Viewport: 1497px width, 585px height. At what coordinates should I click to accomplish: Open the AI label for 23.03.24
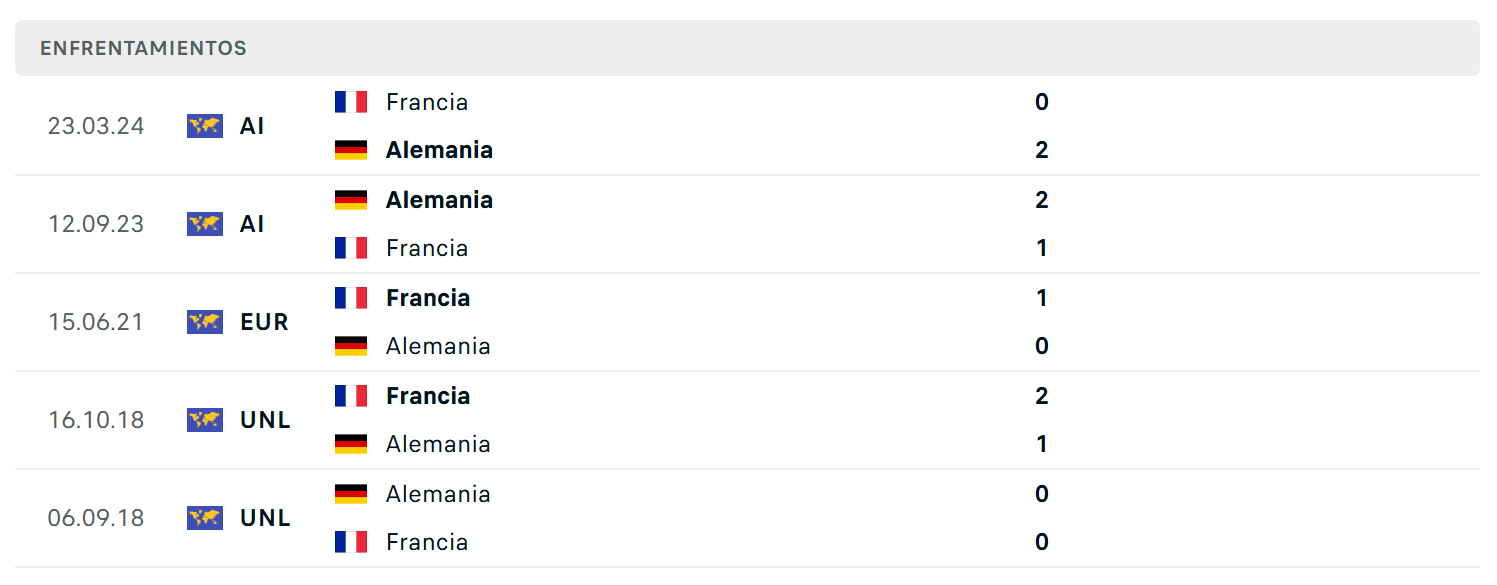click(252, 126)
